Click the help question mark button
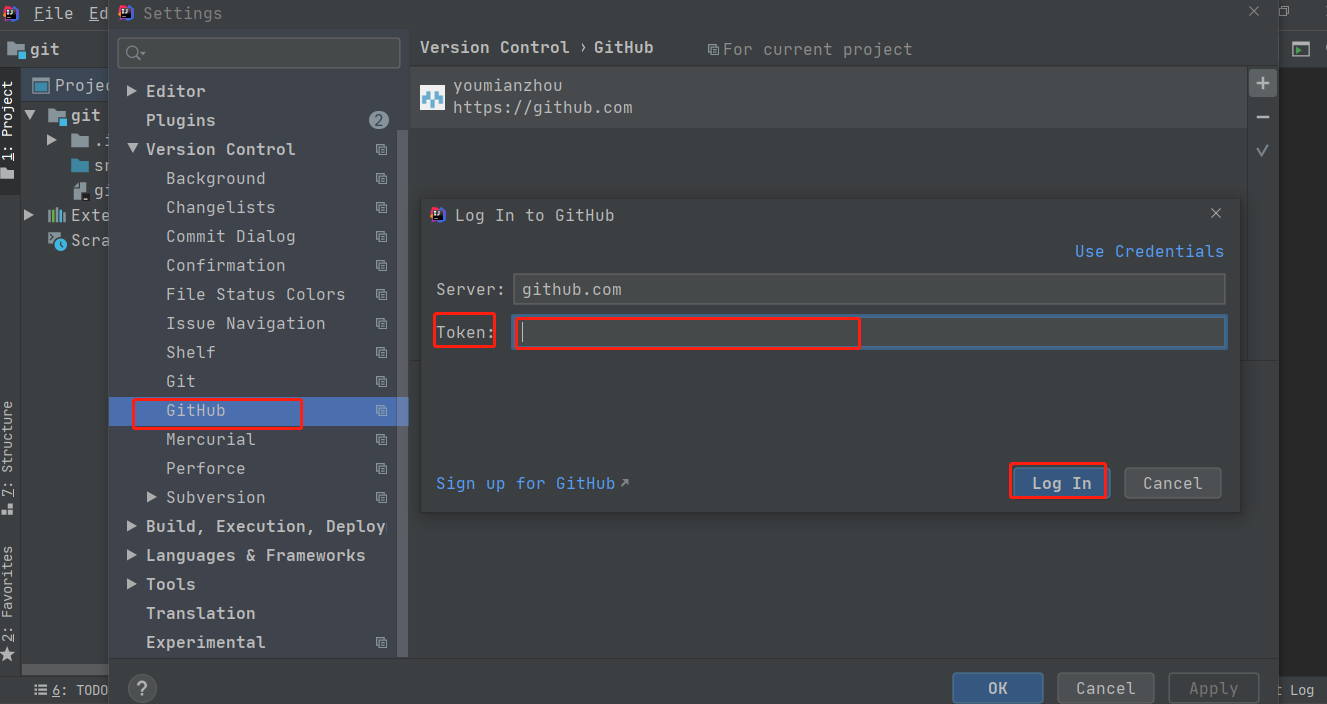The image size is (1327, 704). point(142,688)
